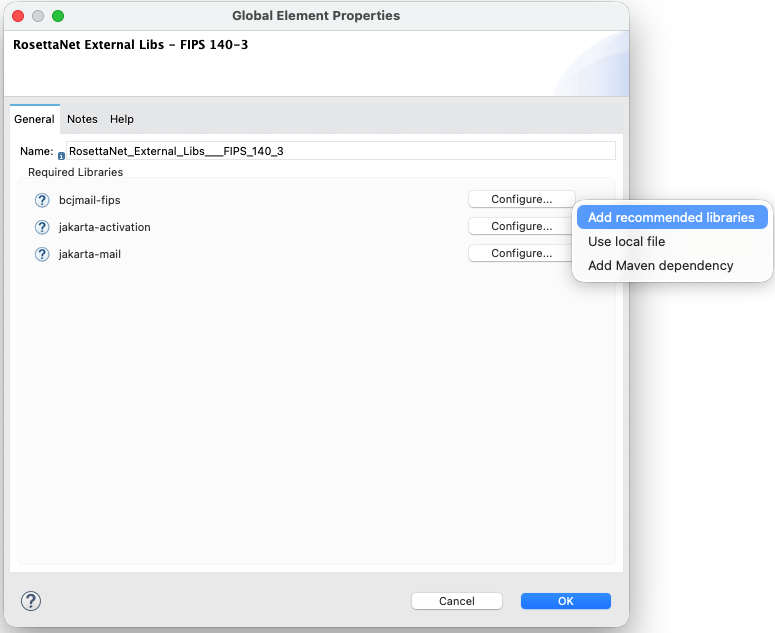Confirm with the OK button
Screen dimensions: 775x633
coord(565,601)
